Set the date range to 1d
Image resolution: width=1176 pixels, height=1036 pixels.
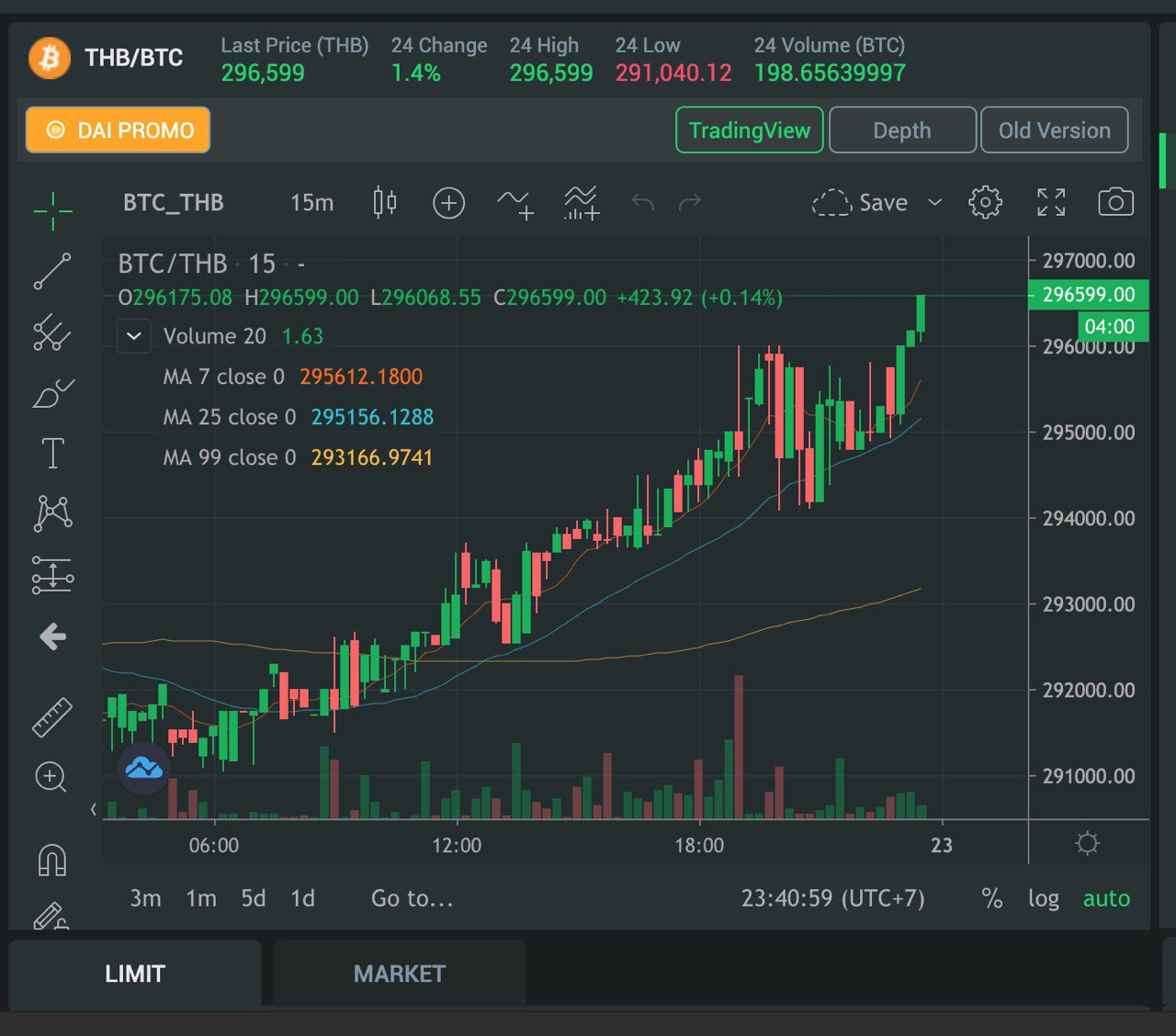point(303,898)
